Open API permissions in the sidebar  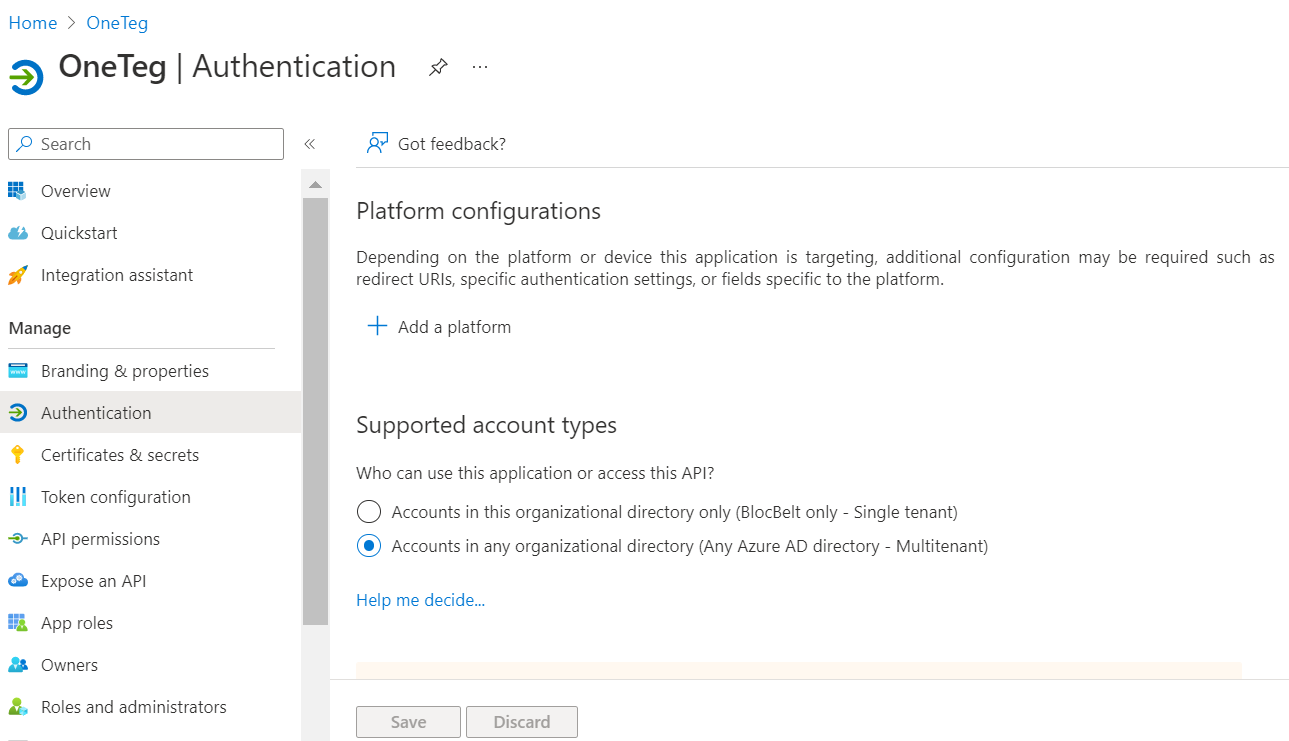(x=100, y=539)
